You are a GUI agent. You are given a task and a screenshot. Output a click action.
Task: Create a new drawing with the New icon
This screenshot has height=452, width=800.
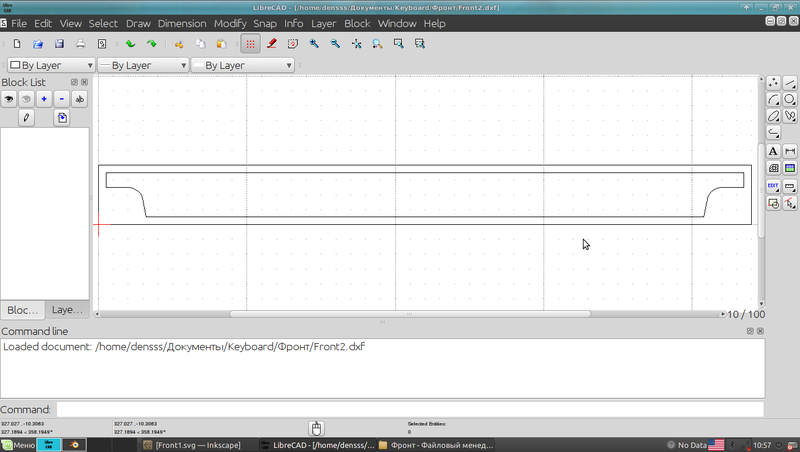17,44
